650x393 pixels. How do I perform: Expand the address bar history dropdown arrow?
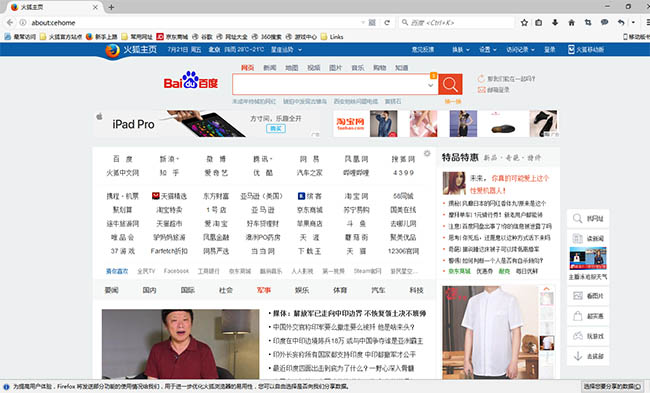(363, 22)
